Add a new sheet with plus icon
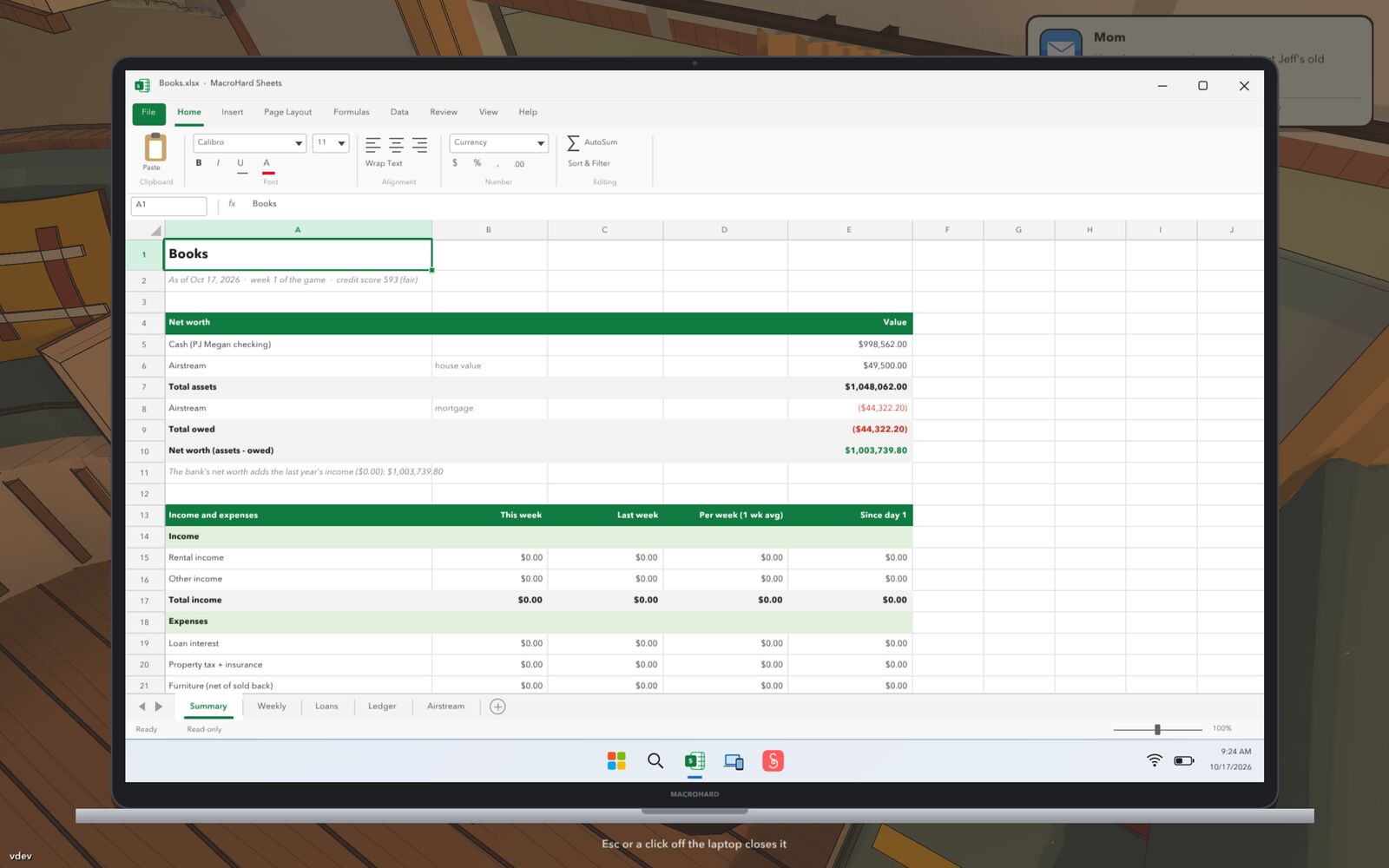This screenshot has height=868, width=1389. pyautogui.click(x=497, y=707)
